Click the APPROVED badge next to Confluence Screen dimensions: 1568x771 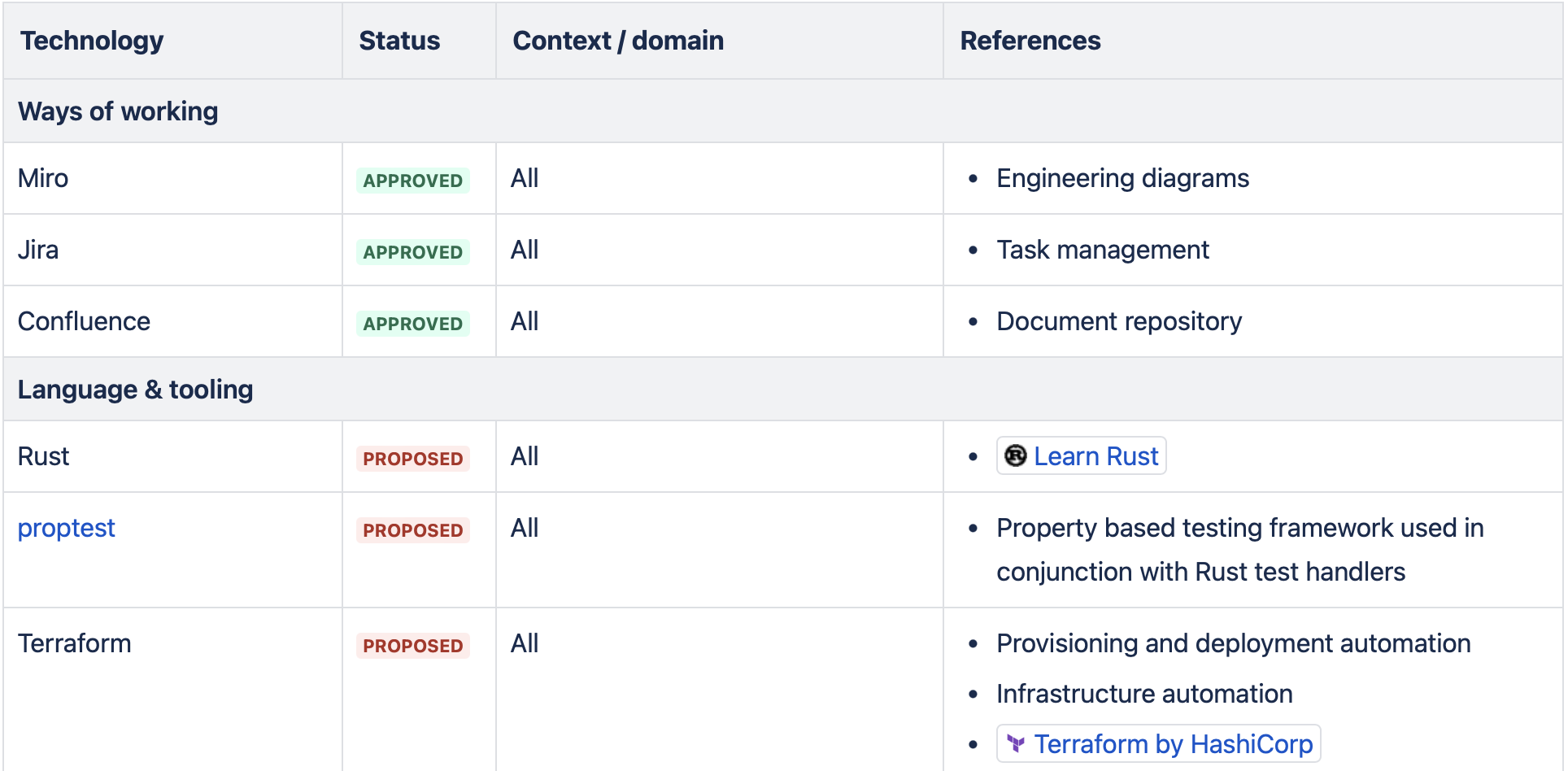412,323
